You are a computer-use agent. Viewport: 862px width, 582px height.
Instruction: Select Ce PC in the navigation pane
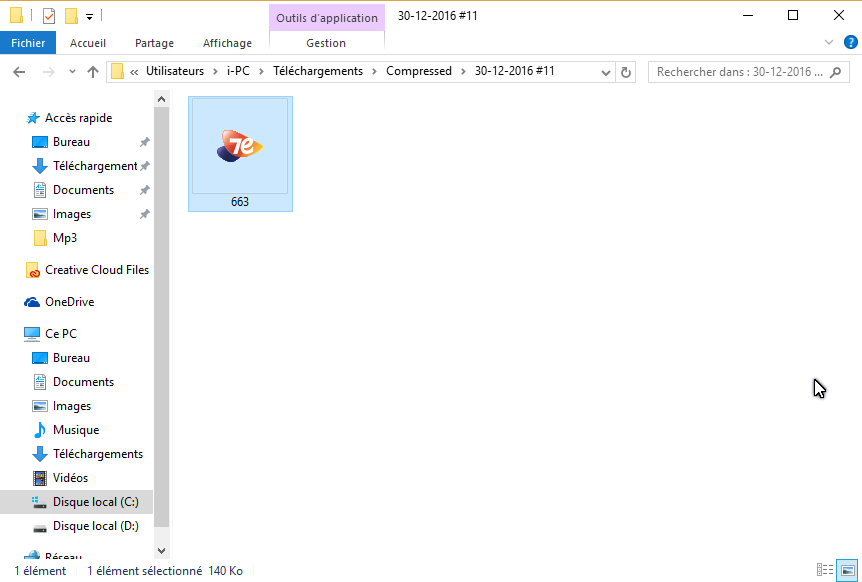[x=60, y=334]
